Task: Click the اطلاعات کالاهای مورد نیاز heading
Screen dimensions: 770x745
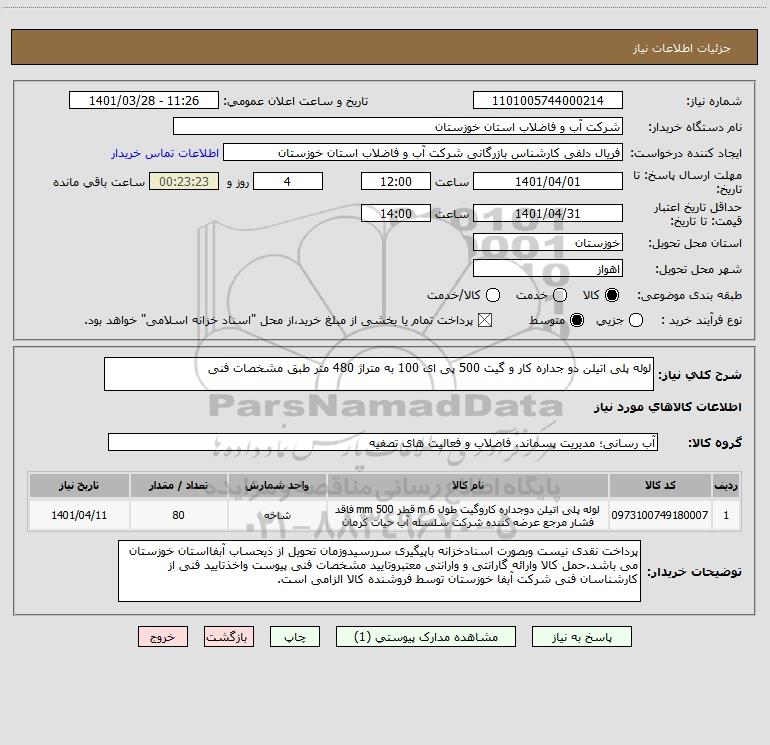Action: click(668, 407)
